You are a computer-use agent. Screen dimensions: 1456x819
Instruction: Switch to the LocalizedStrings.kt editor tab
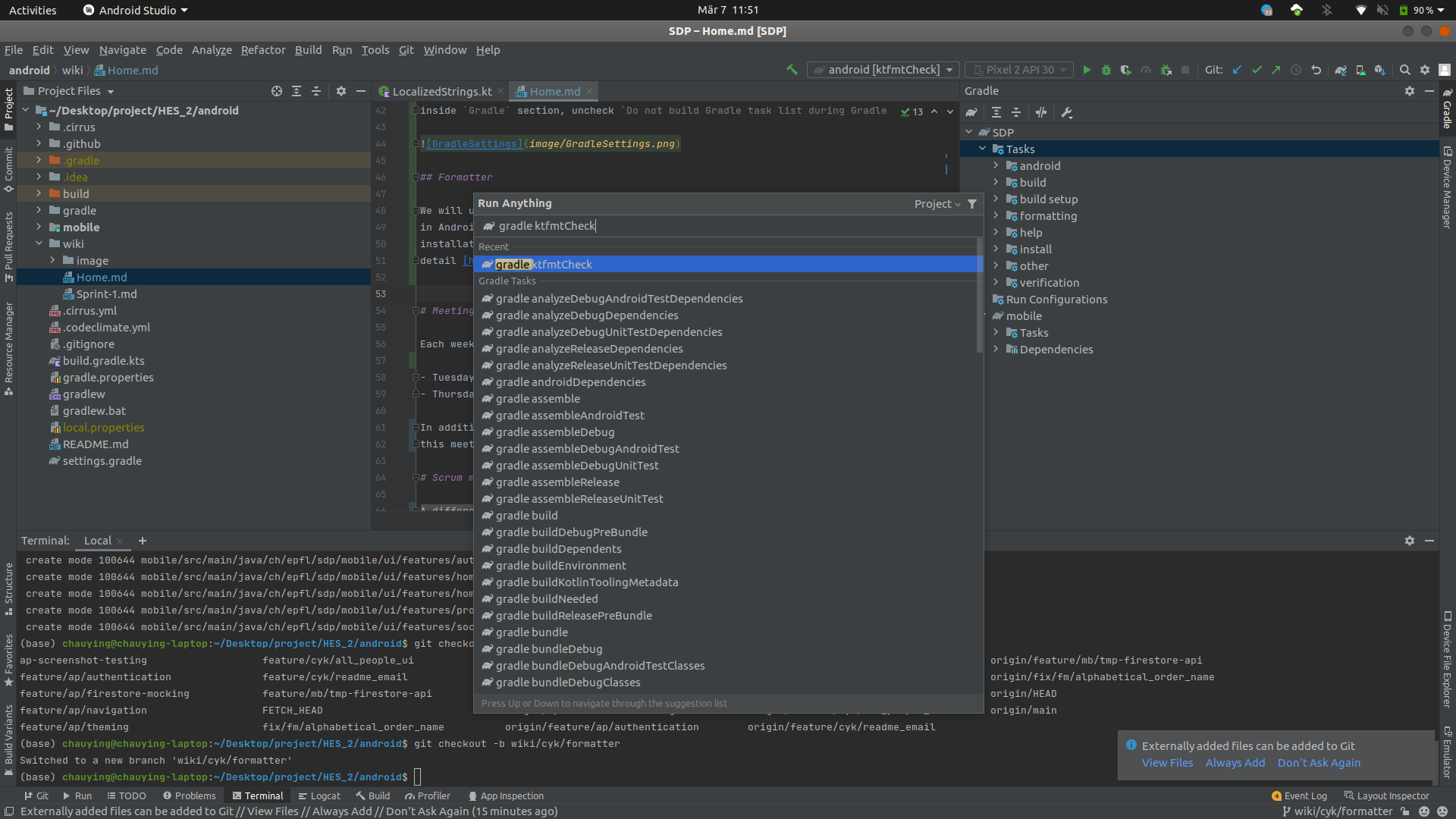click(x=441, y=91)
